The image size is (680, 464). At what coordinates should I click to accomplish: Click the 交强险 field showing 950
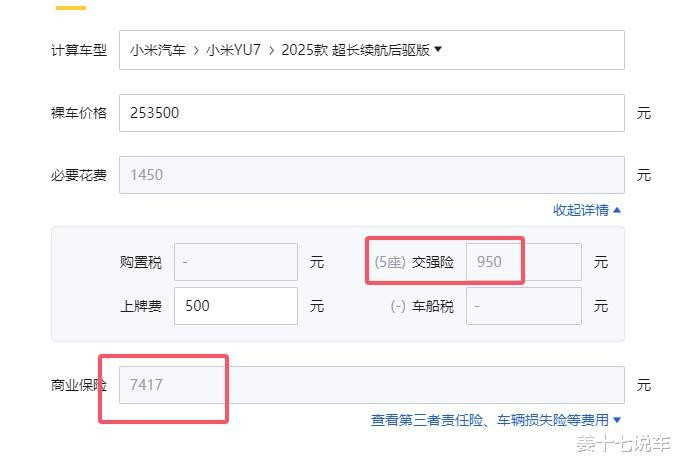(523, 262)
